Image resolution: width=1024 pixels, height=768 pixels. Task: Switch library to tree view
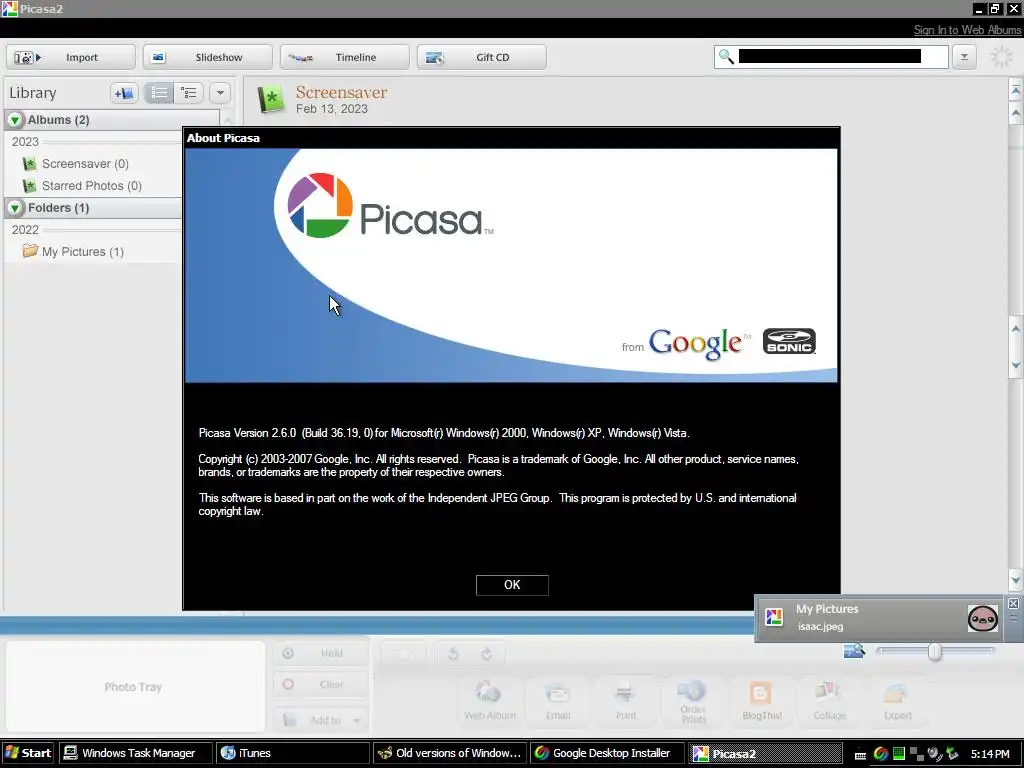tap(189, 93)
